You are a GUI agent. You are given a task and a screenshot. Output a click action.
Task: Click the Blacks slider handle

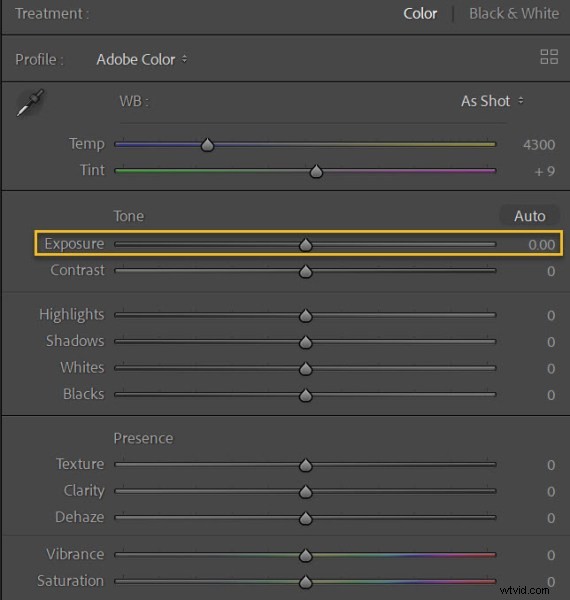pyautogui.click(x=306, y=395)
